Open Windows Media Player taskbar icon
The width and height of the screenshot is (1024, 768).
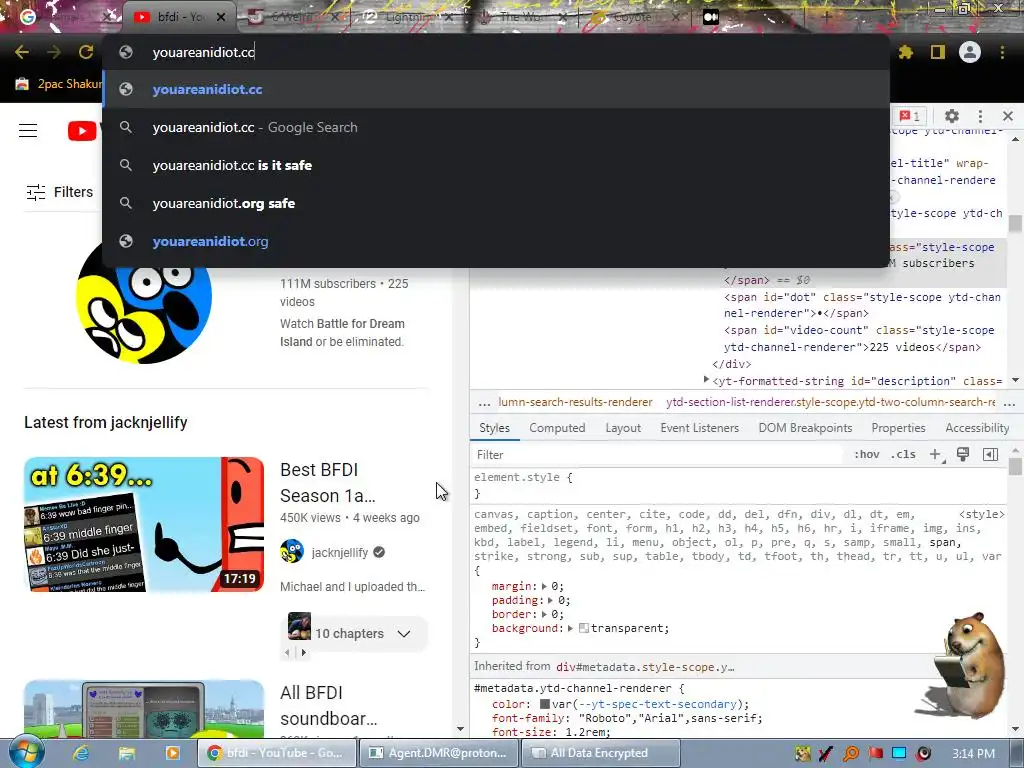tap(172, 753)
